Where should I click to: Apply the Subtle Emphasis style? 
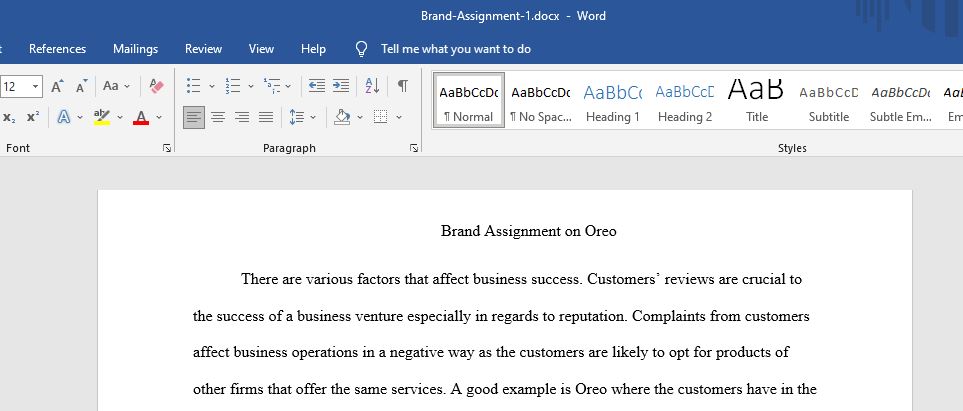[900, 101]
